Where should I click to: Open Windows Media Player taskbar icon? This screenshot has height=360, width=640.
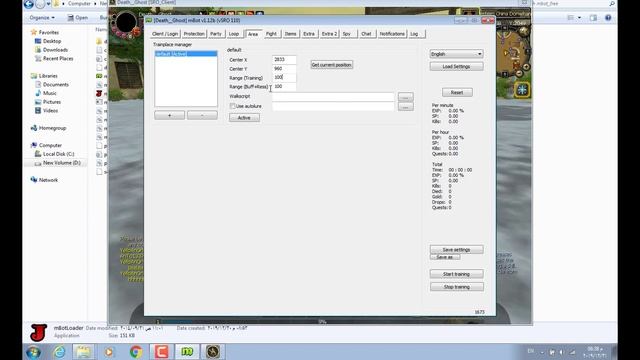109,352
